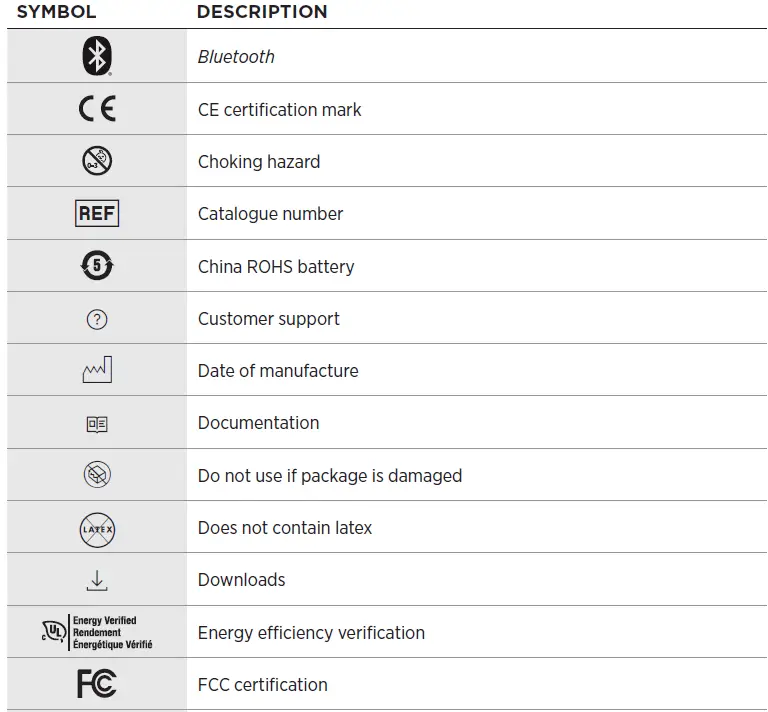Select the "Bluetooth" description text

pos(236,57)
